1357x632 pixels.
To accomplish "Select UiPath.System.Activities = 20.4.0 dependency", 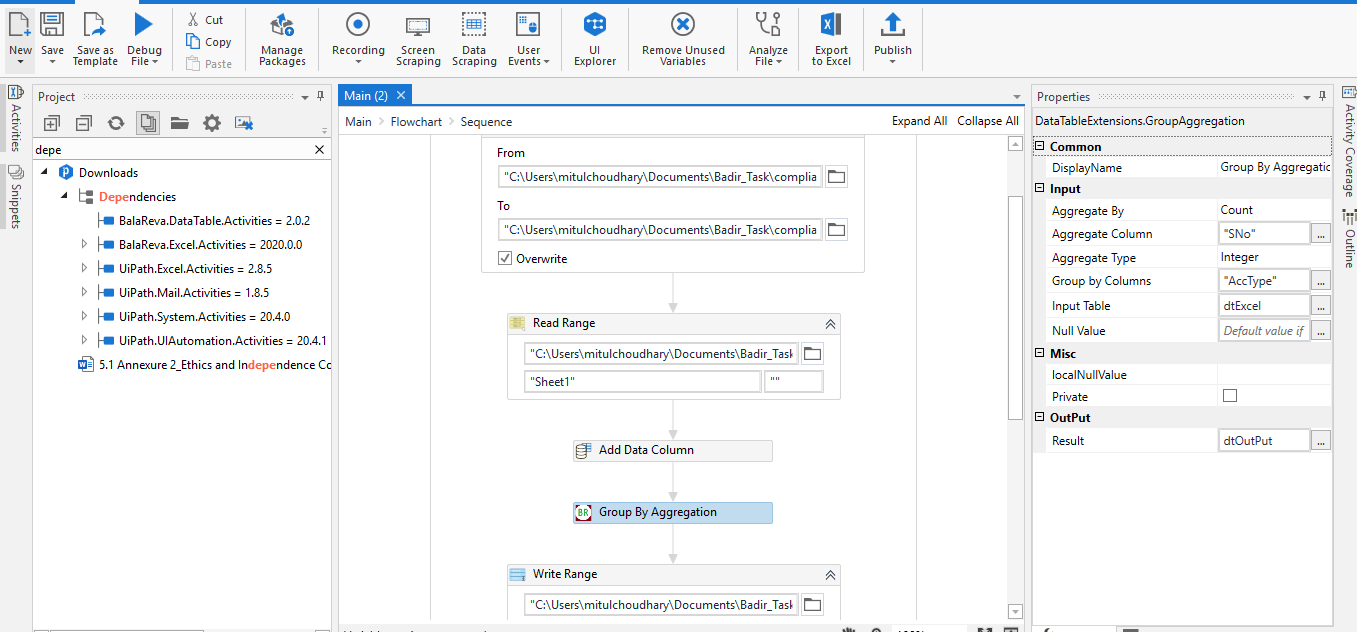I will [x=204, y=316].
